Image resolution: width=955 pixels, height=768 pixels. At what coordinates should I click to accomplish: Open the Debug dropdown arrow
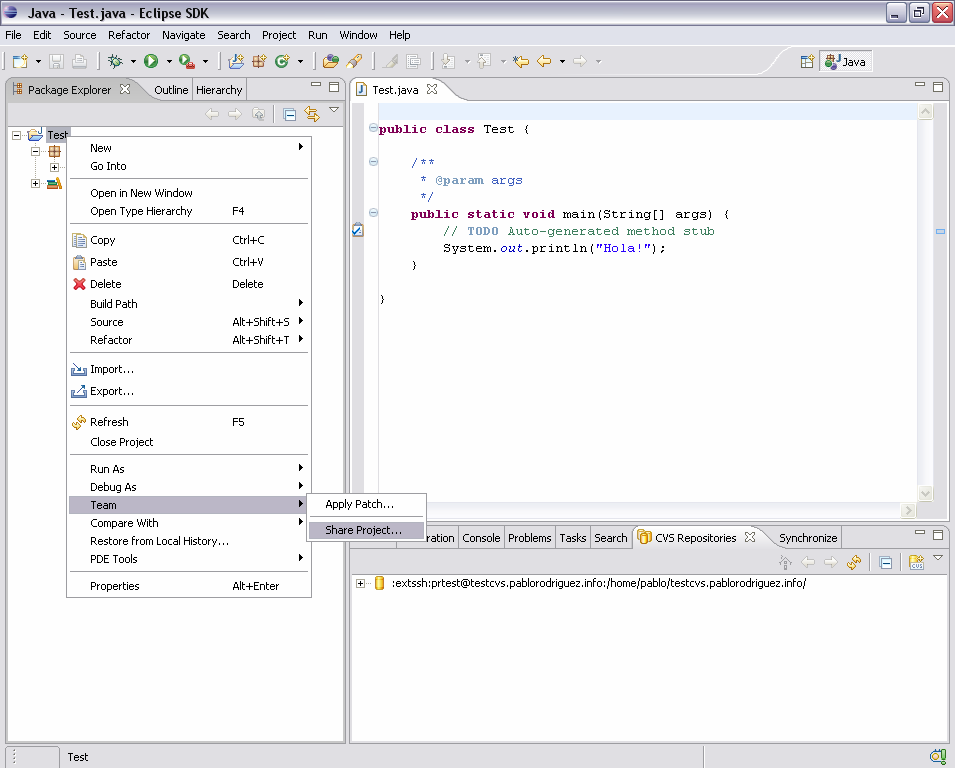133,62
